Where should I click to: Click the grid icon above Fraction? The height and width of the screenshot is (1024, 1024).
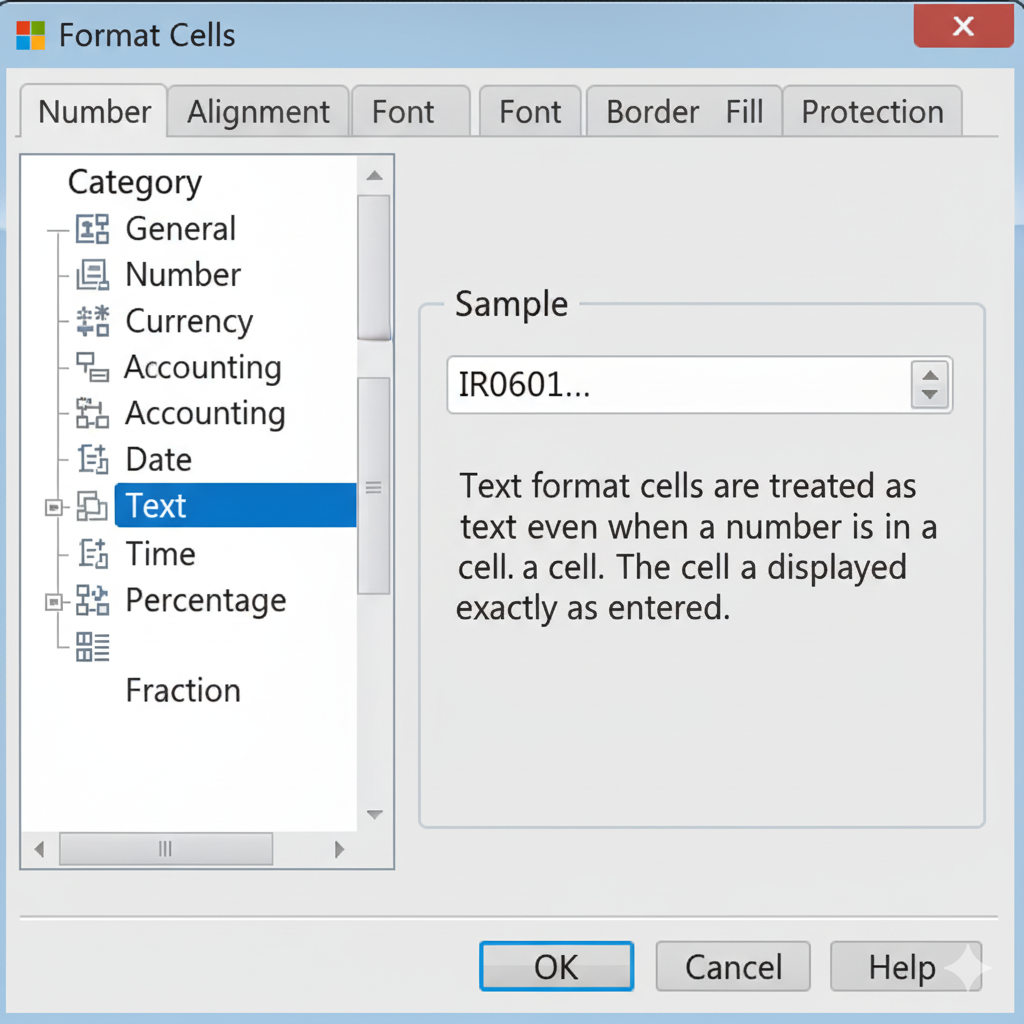[x=92, y=646]
